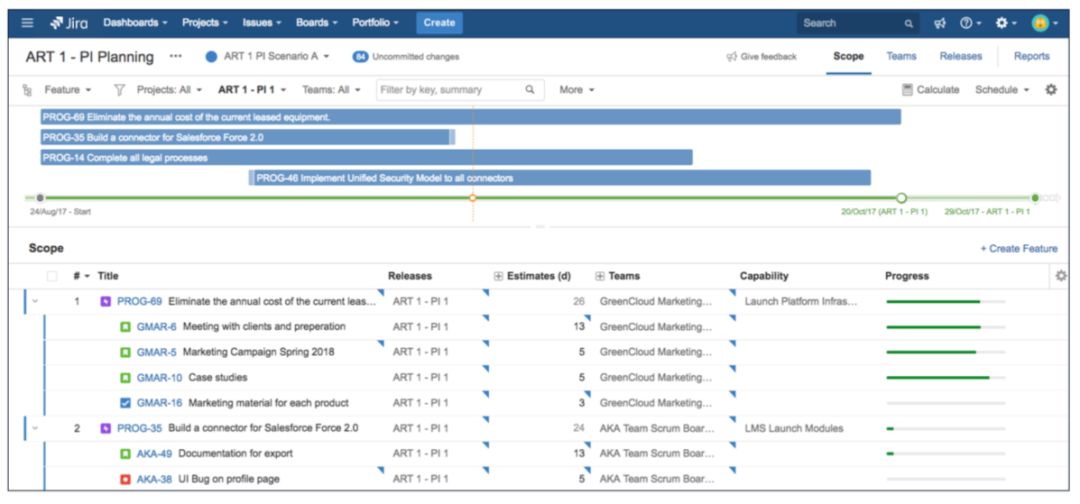Open the Dashboards menu

(135, 23)
